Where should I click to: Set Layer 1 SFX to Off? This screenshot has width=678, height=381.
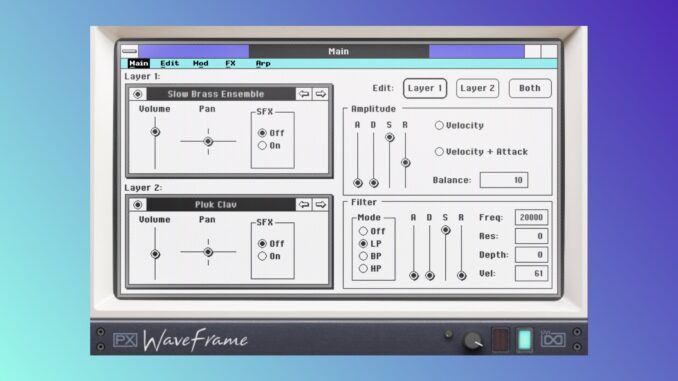pyautogui.click(x=271, y=133)
